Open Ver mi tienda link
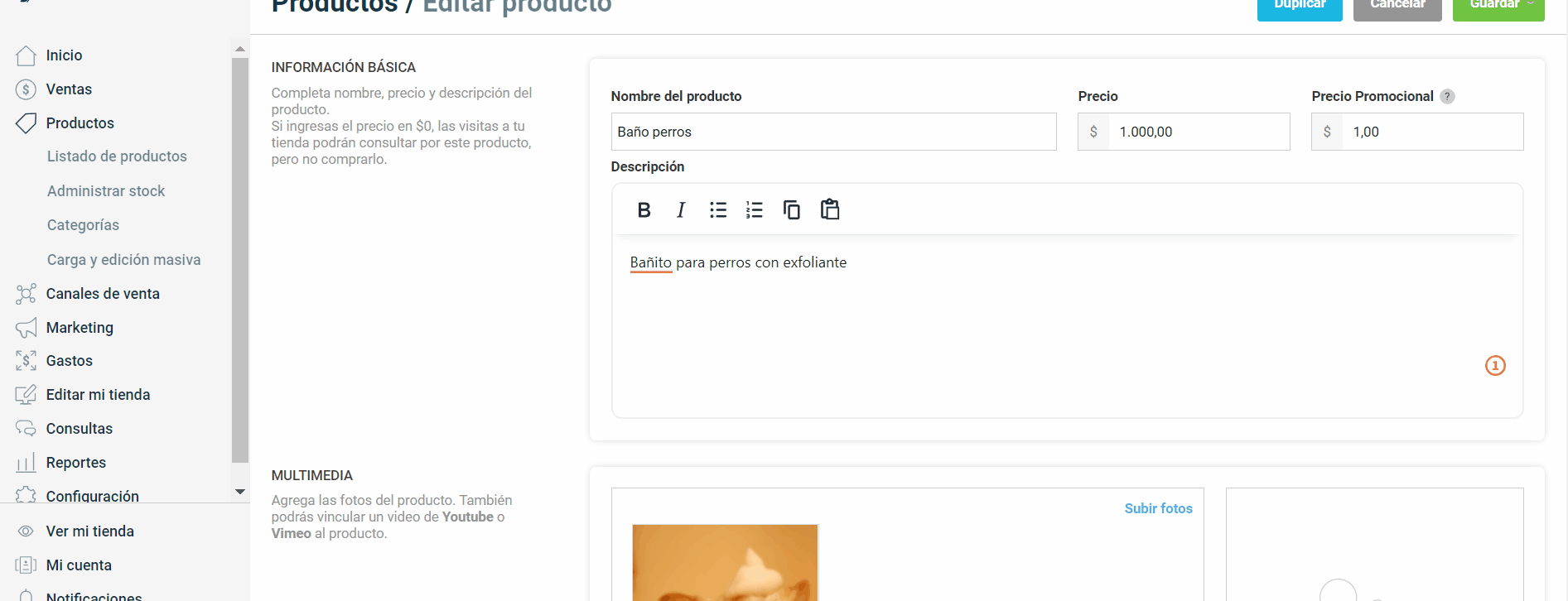 (x=90, y=531)
